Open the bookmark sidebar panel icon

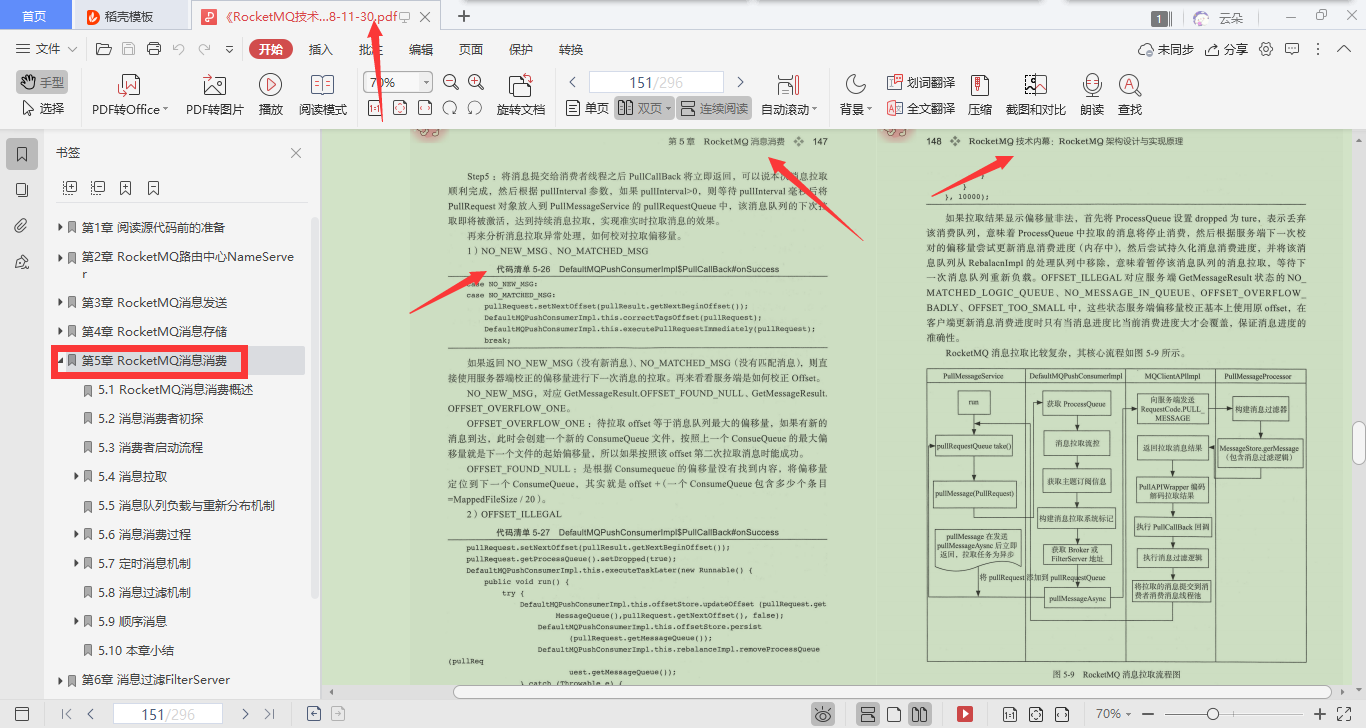point(21,154)
